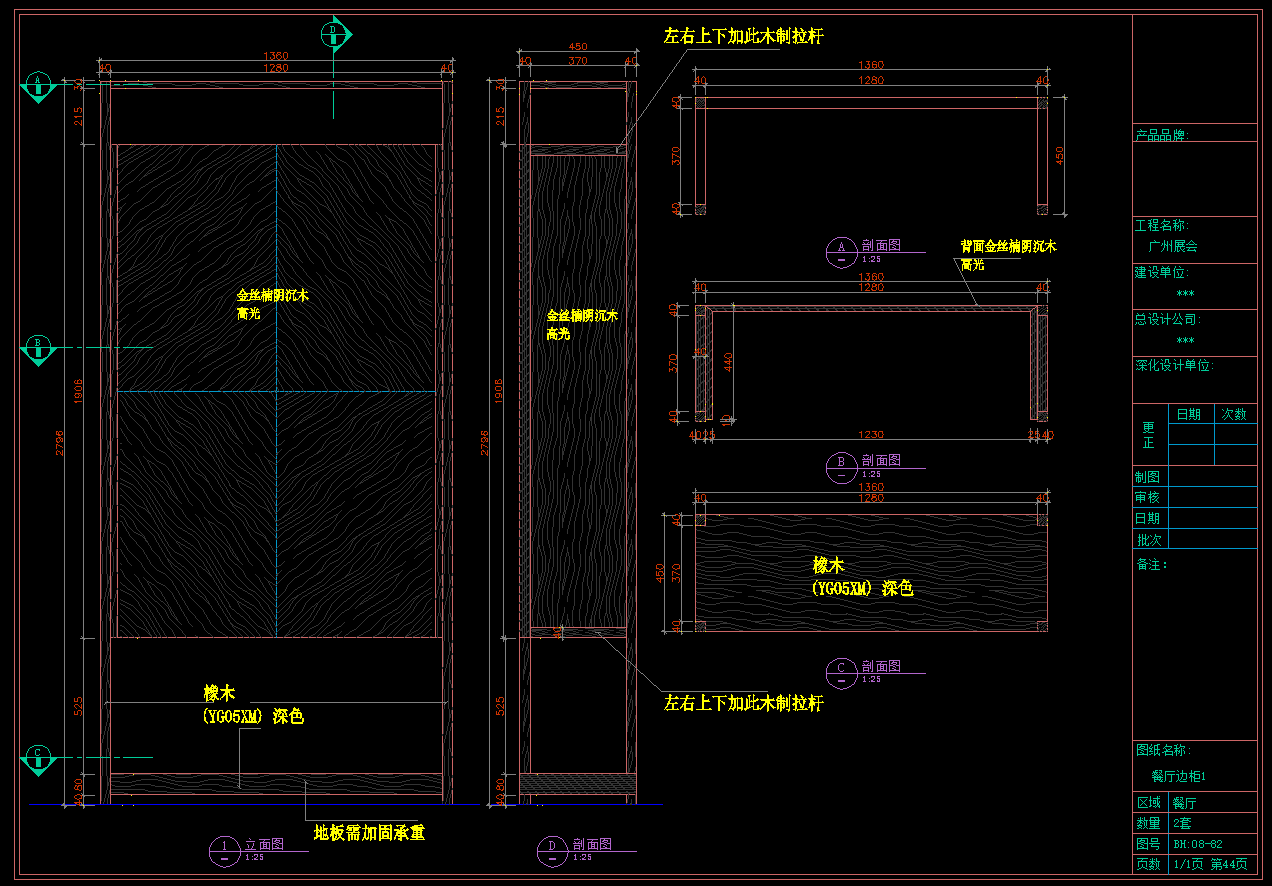
Task: Click the drawing name 餐厅边柜1 in title block
Action: coord(1179,776)
